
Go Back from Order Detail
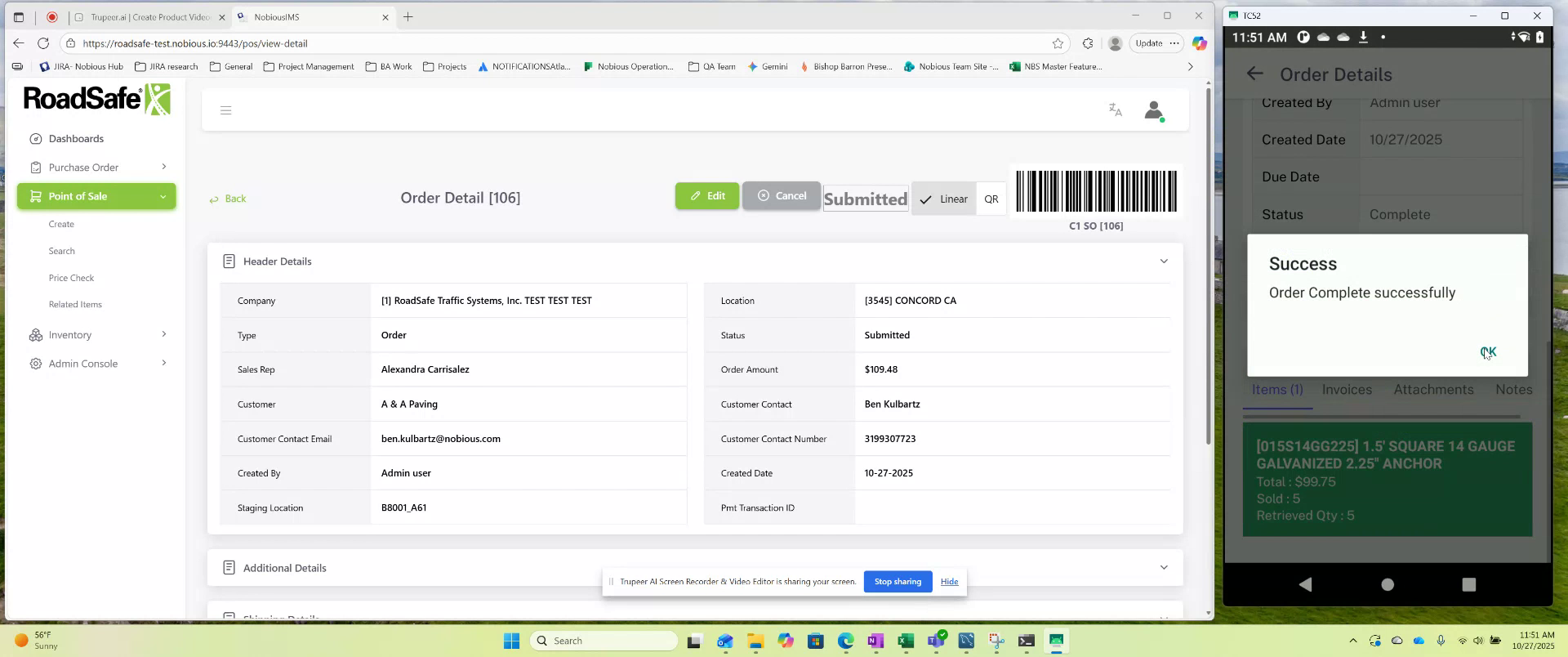[228, 199]
